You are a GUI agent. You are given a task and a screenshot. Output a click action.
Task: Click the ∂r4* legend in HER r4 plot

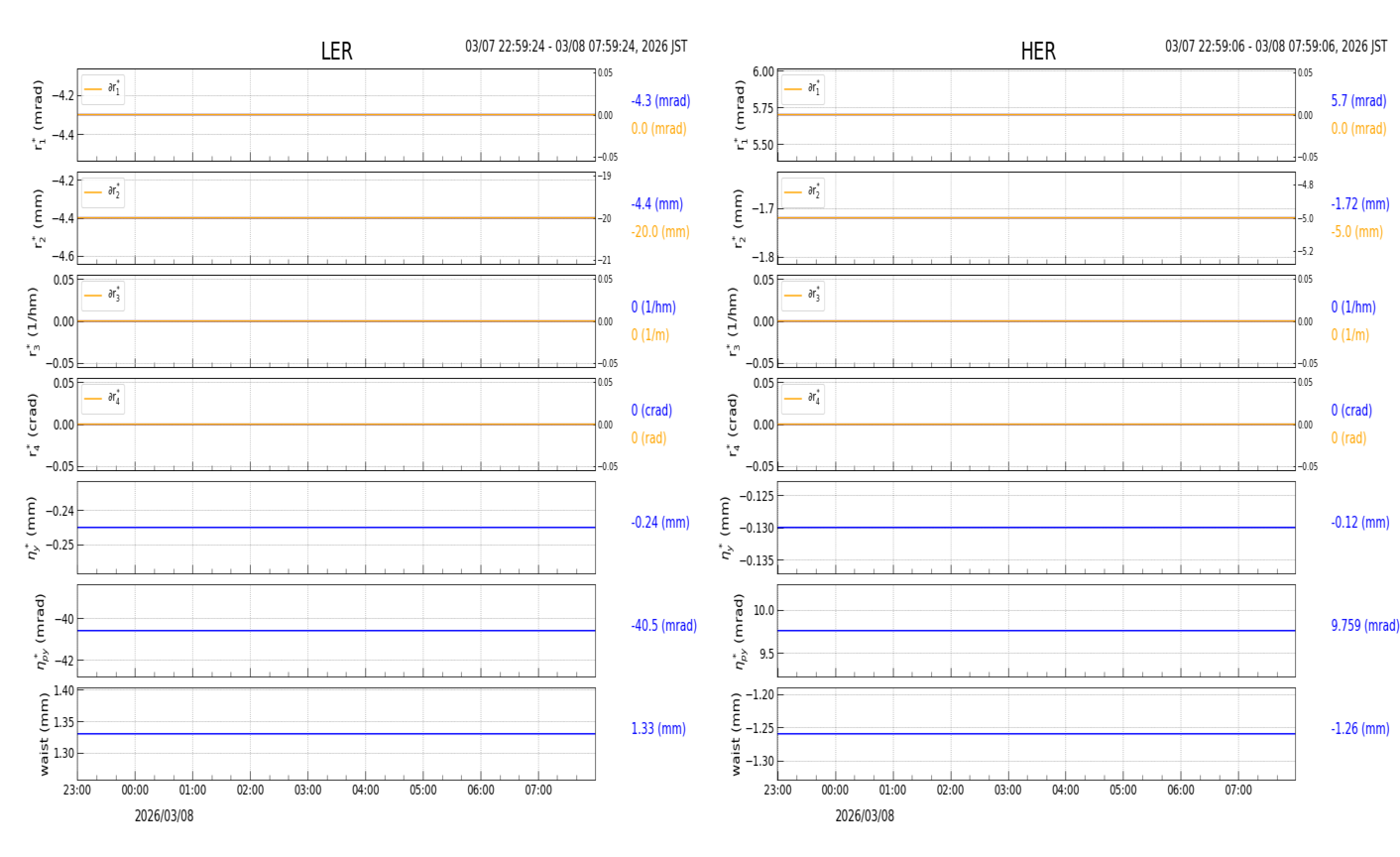(x=803, y=398)
